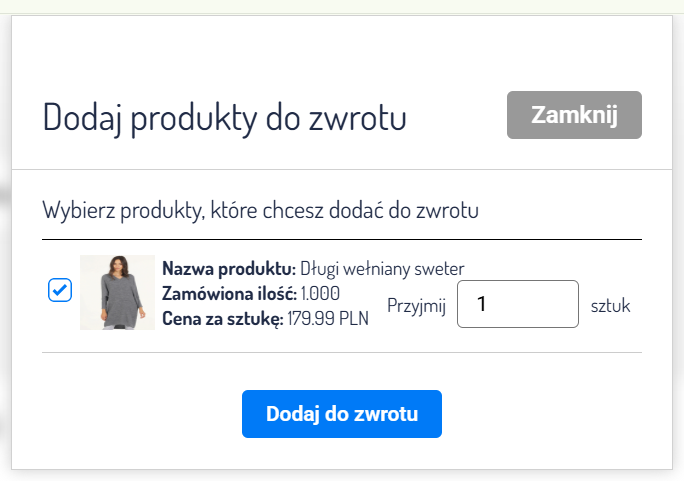Select the Długi wełniany sweter product name
Viewport: 684px width, 481px height.
382,268
